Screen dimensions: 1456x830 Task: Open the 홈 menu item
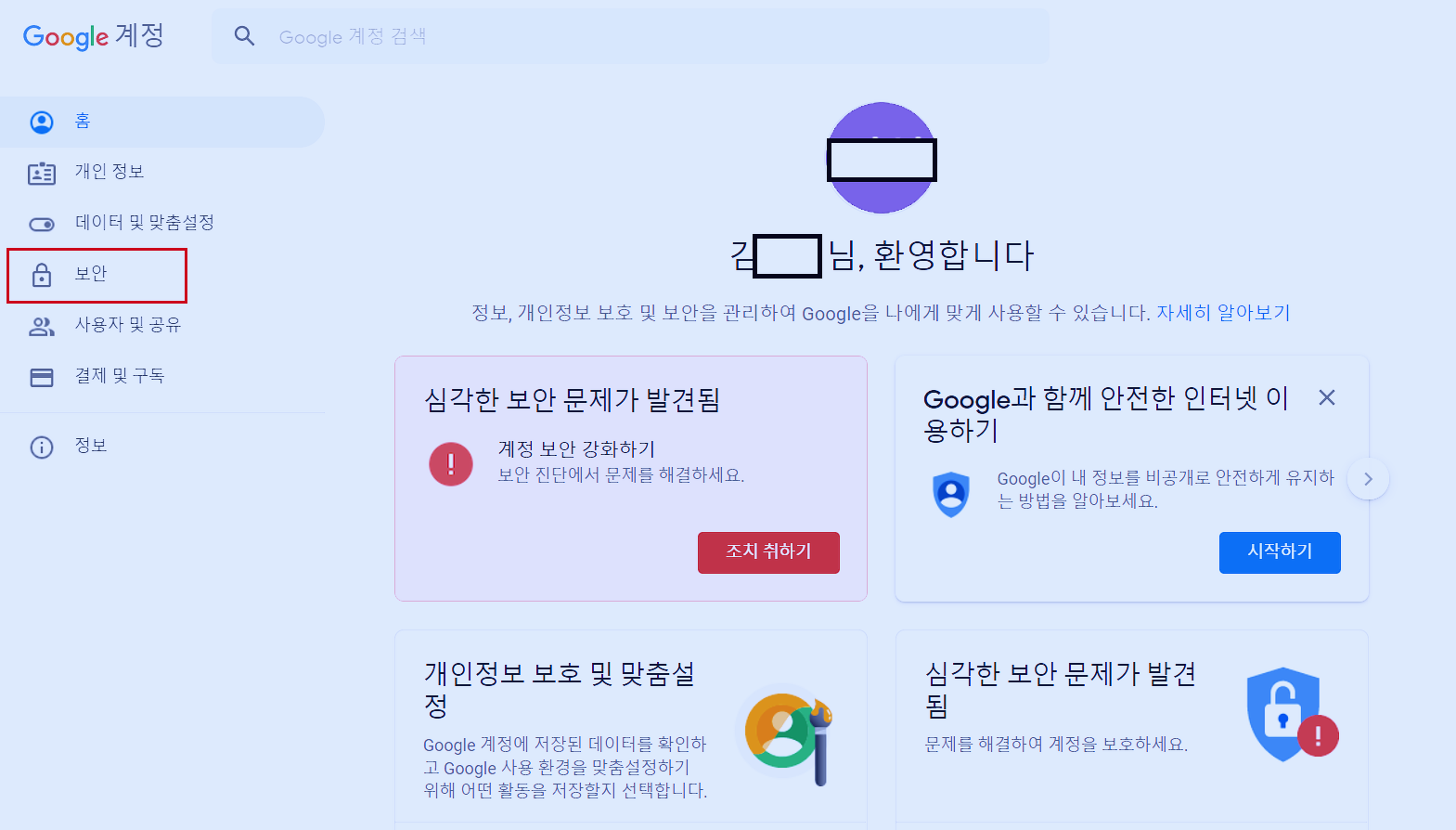161,122
